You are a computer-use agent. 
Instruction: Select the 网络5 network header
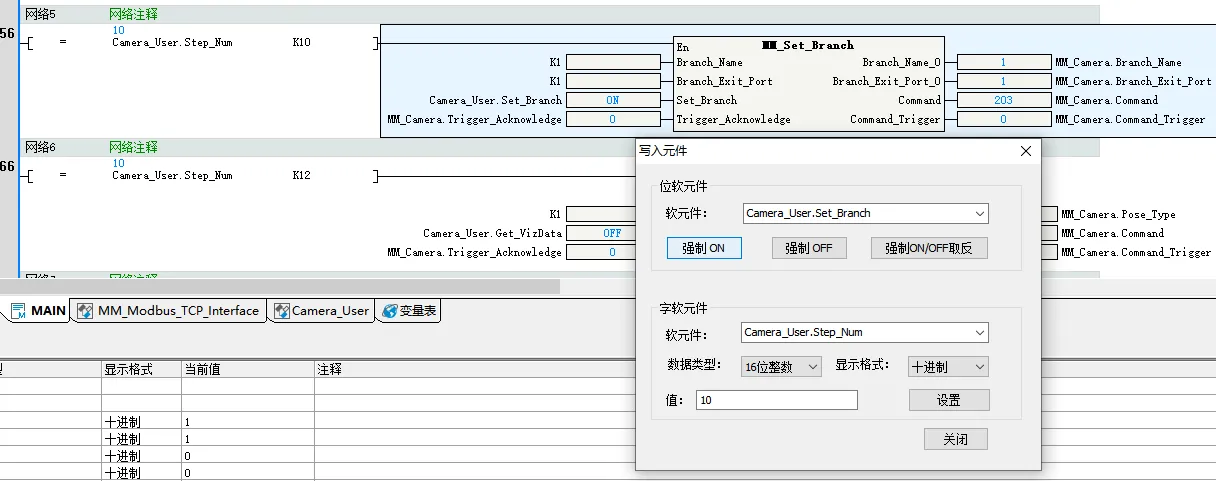tap(41, 15)
